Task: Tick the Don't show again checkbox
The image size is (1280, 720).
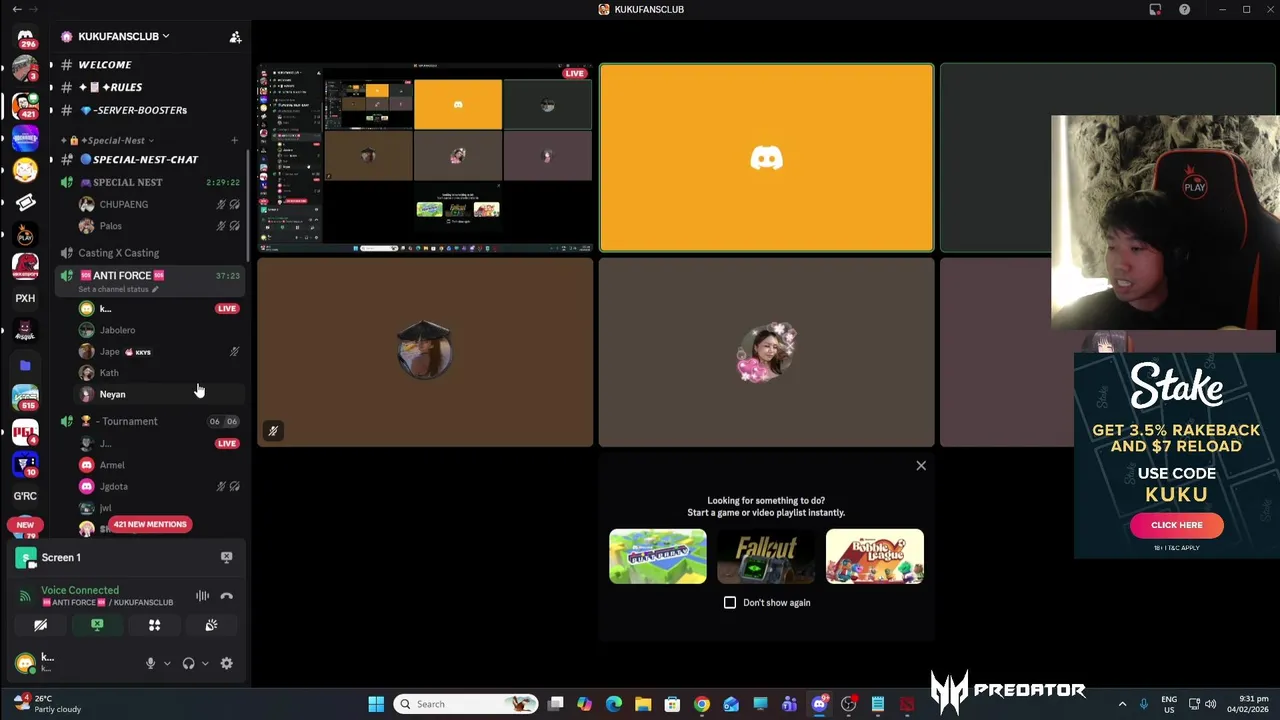Action: [730, 602]
